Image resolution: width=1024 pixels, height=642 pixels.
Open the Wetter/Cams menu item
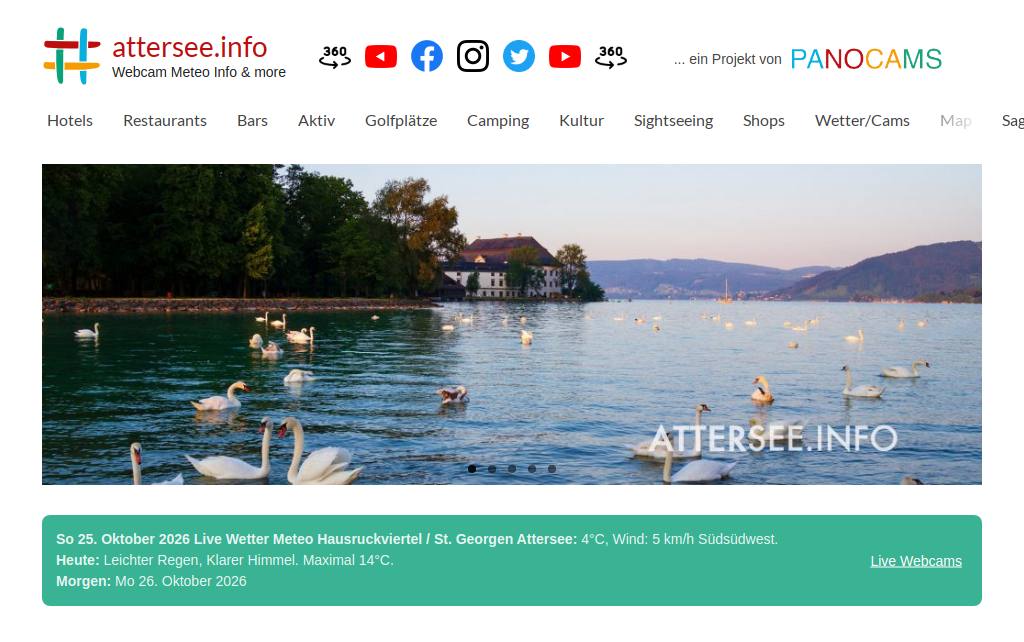pos(862,121)
